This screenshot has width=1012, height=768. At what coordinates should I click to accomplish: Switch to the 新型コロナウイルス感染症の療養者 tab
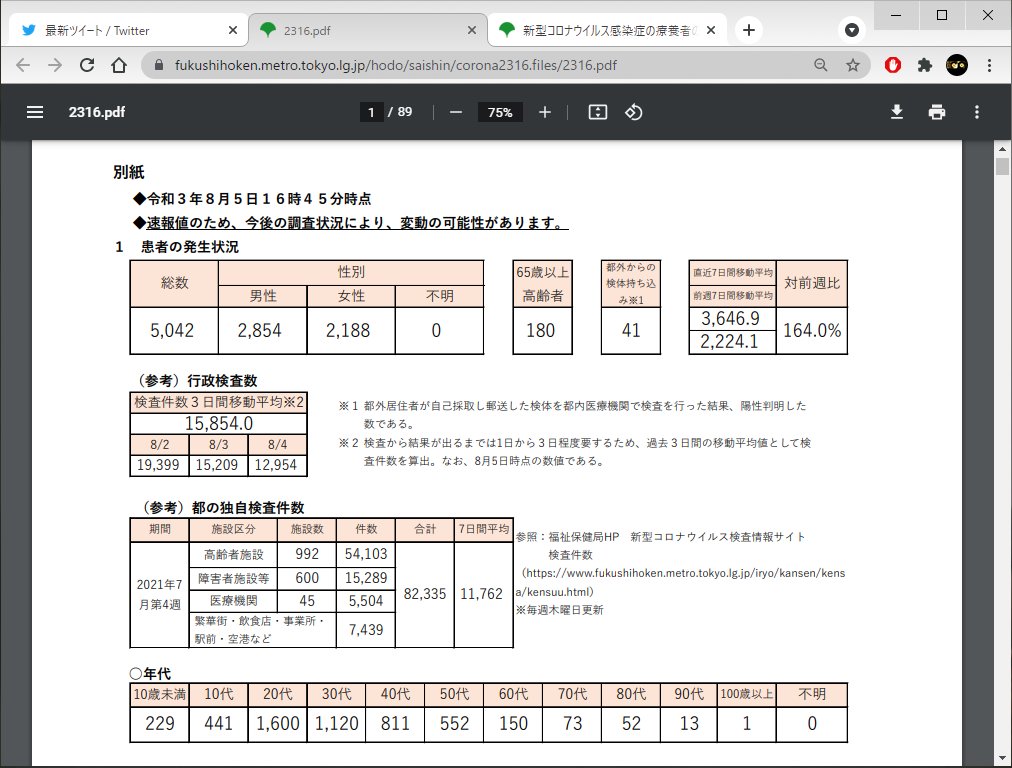pyautogui.click(x=607, y=30)
